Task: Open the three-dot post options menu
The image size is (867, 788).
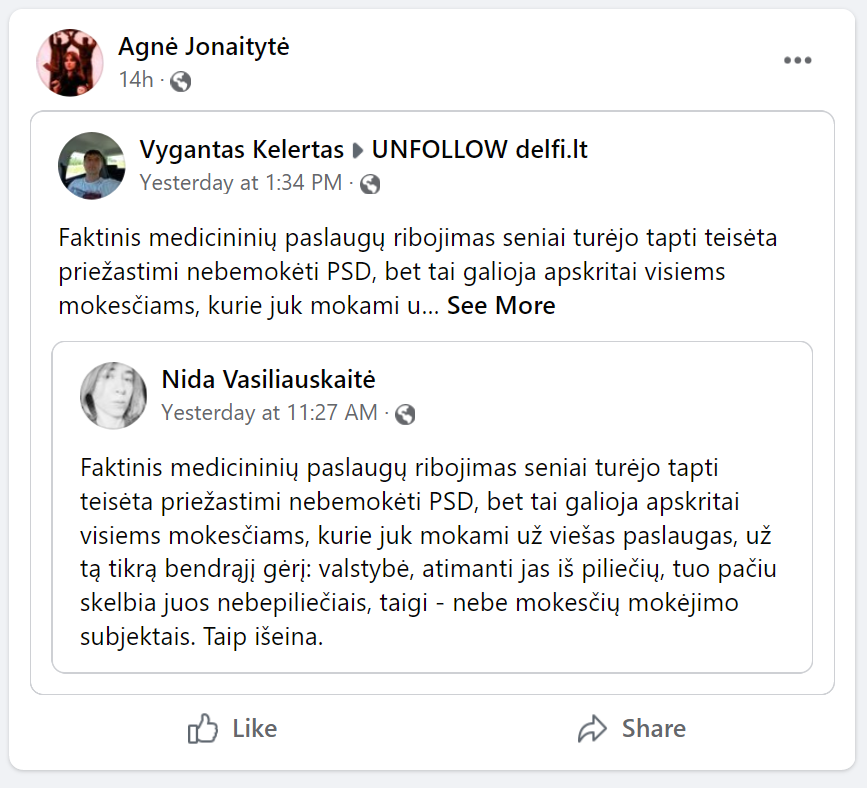Action: coord(797,61)
